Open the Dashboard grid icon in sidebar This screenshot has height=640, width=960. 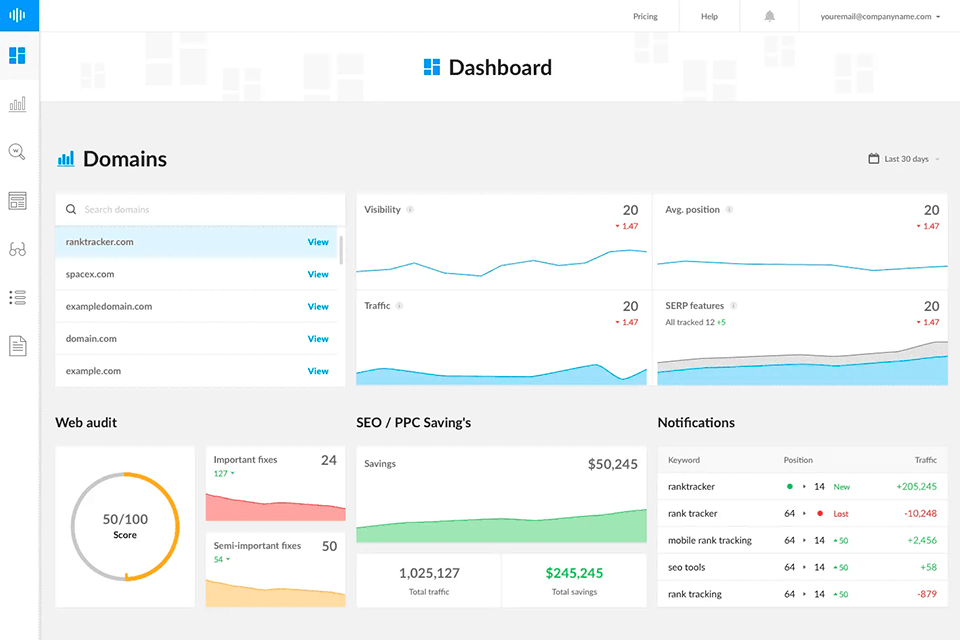(17, 56)
